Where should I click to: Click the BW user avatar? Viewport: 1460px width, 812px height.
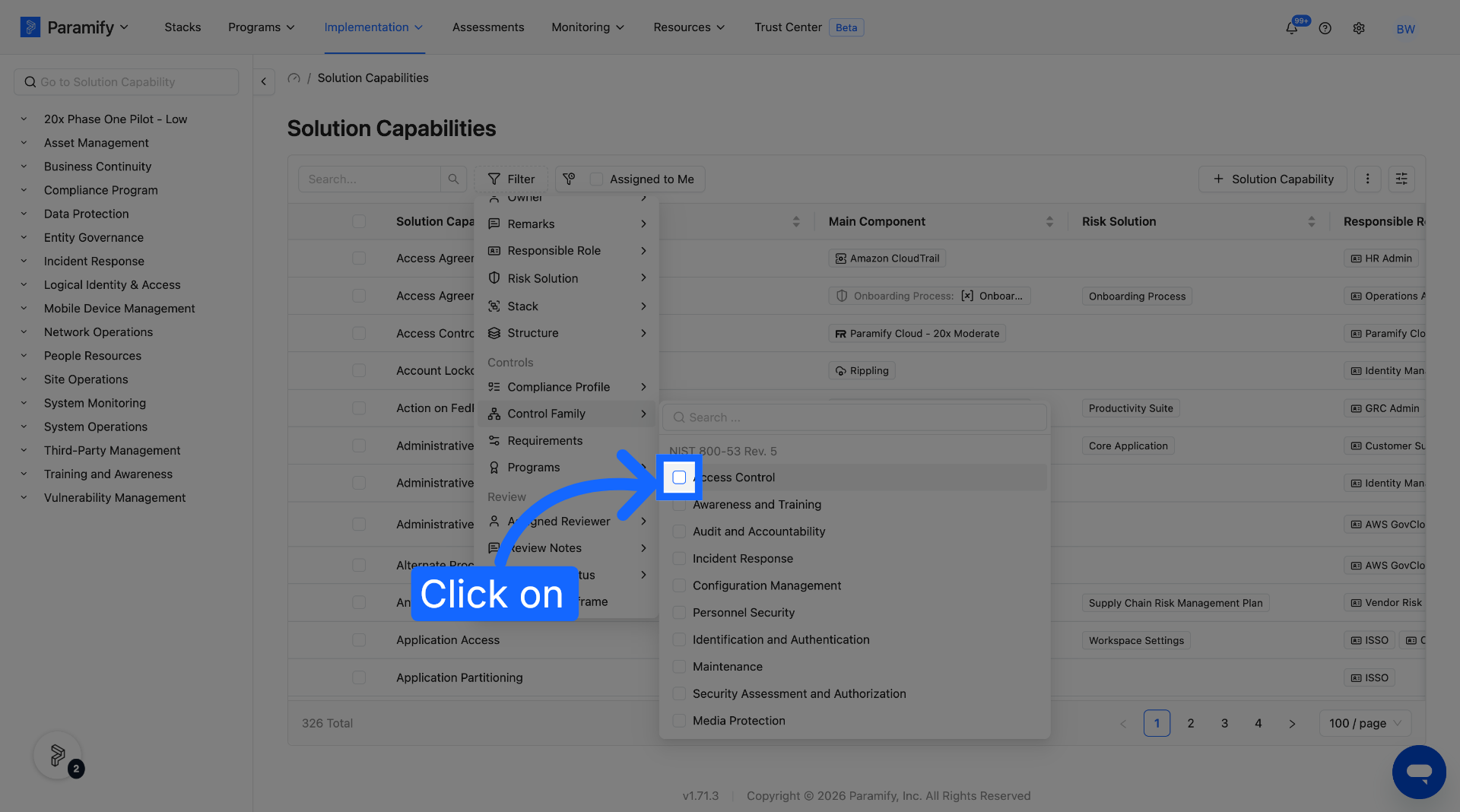[x=1405, y=29]
